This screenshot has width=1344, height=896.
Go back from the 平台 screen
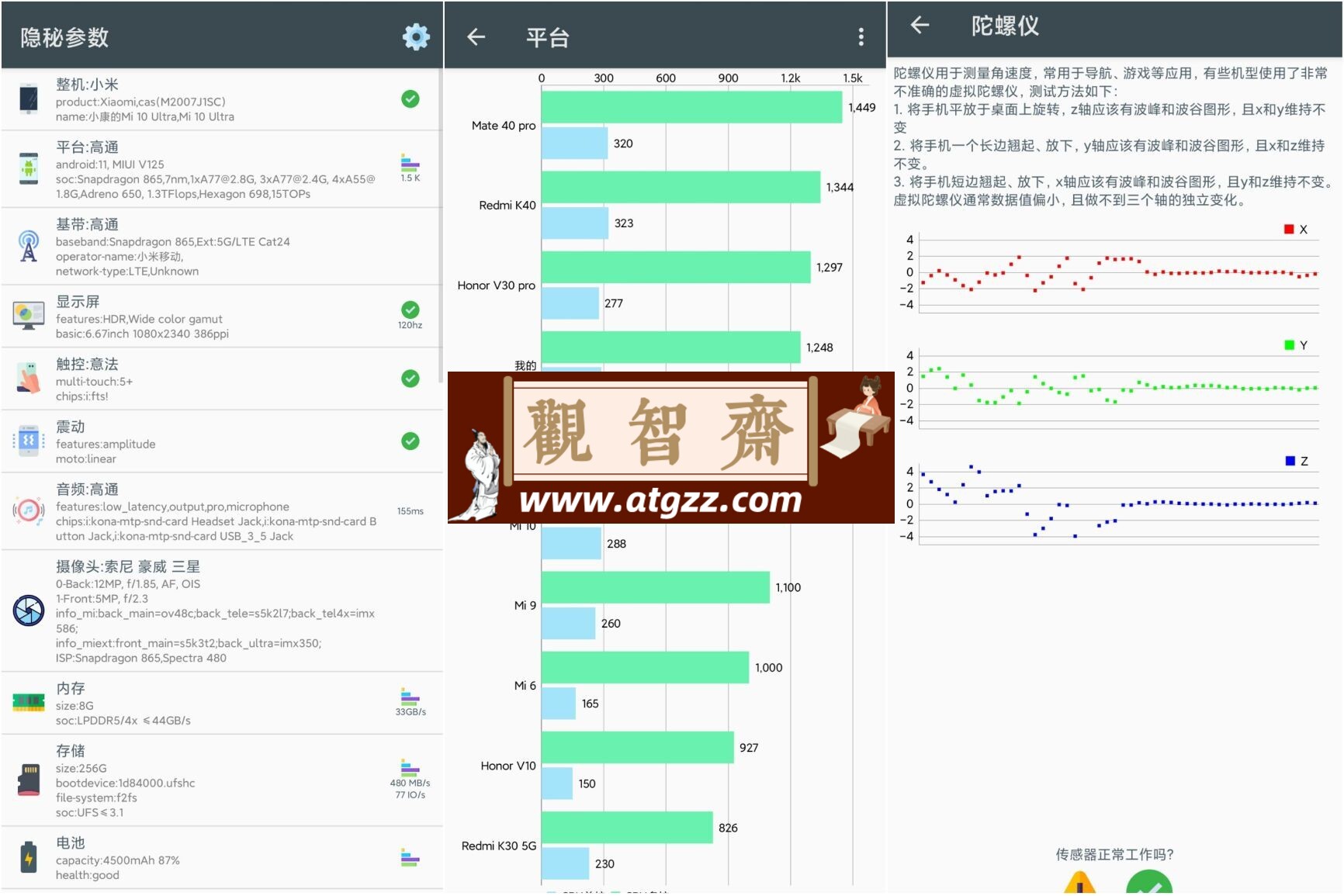coord(476,36)
